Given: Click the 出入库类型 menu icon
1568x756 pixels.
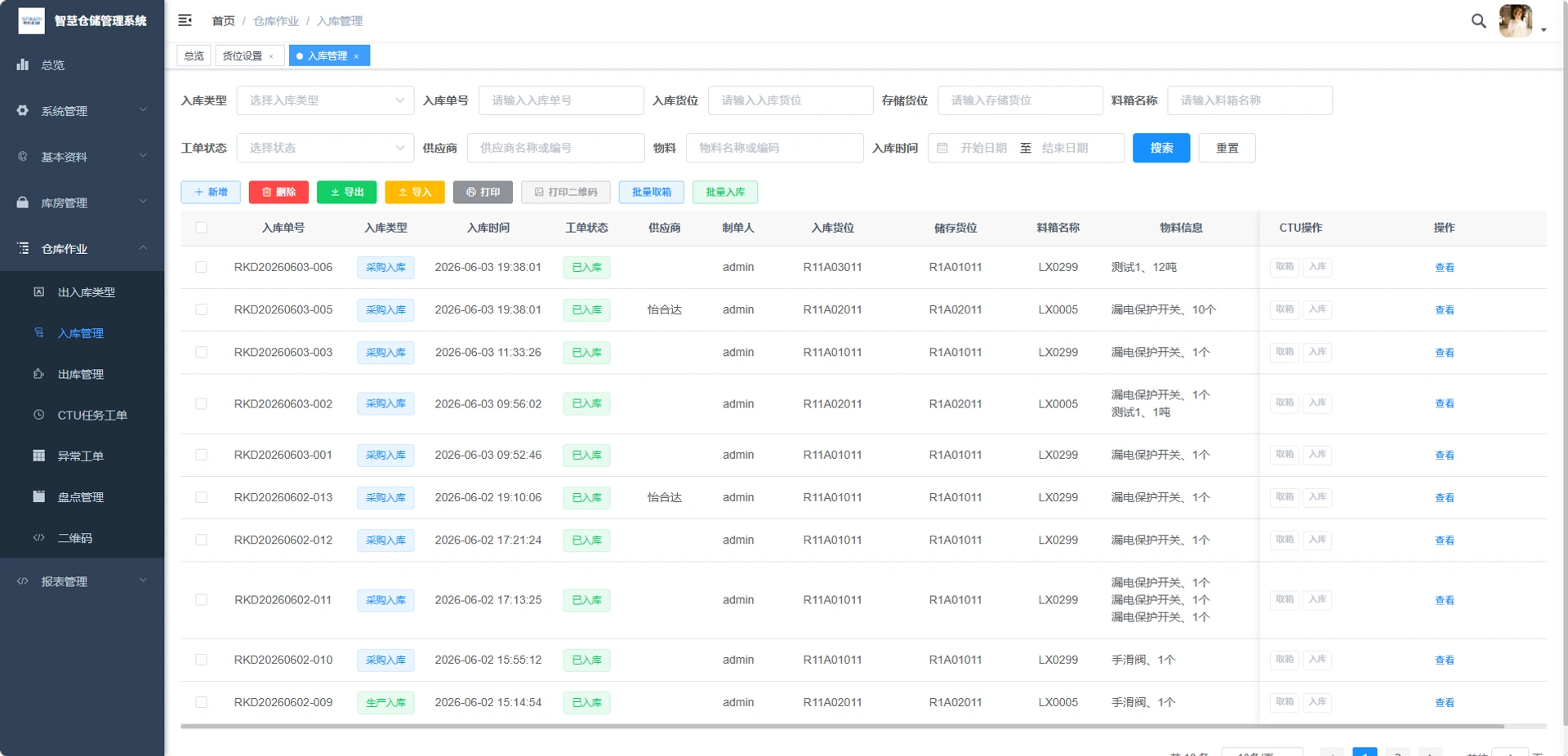Looking at the screenshot, I should (x=38, y=291).
